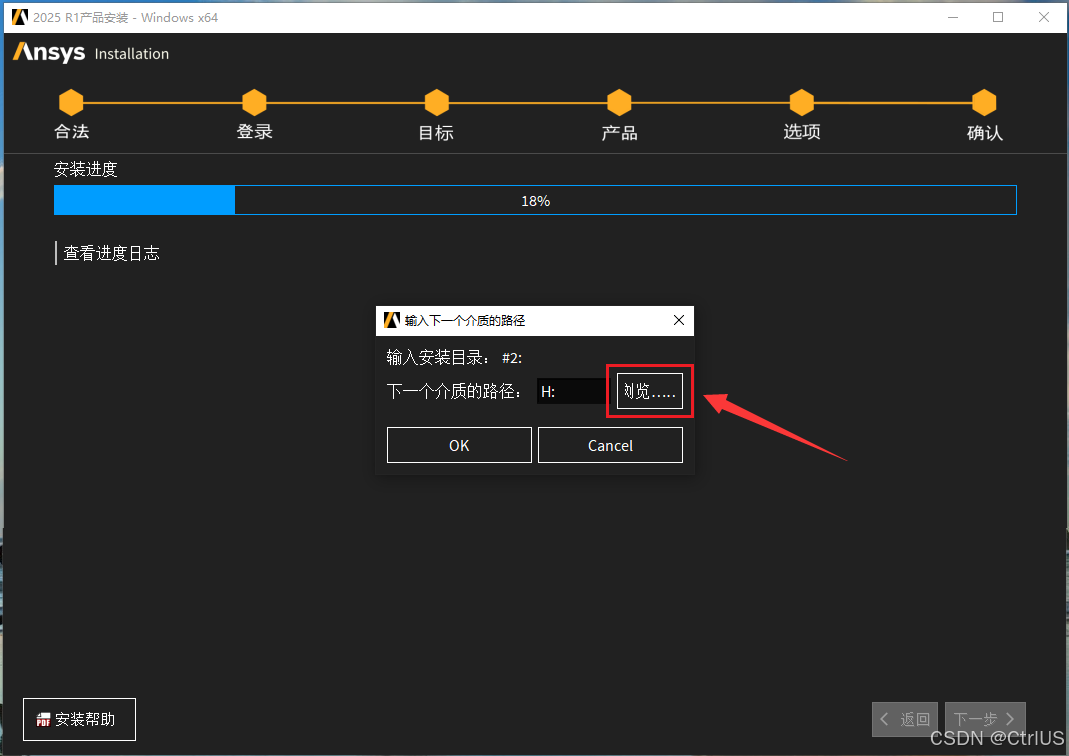Minimize the Ansys installer window
This screenshot has height=756, width=1069.
tap(952, 17)
